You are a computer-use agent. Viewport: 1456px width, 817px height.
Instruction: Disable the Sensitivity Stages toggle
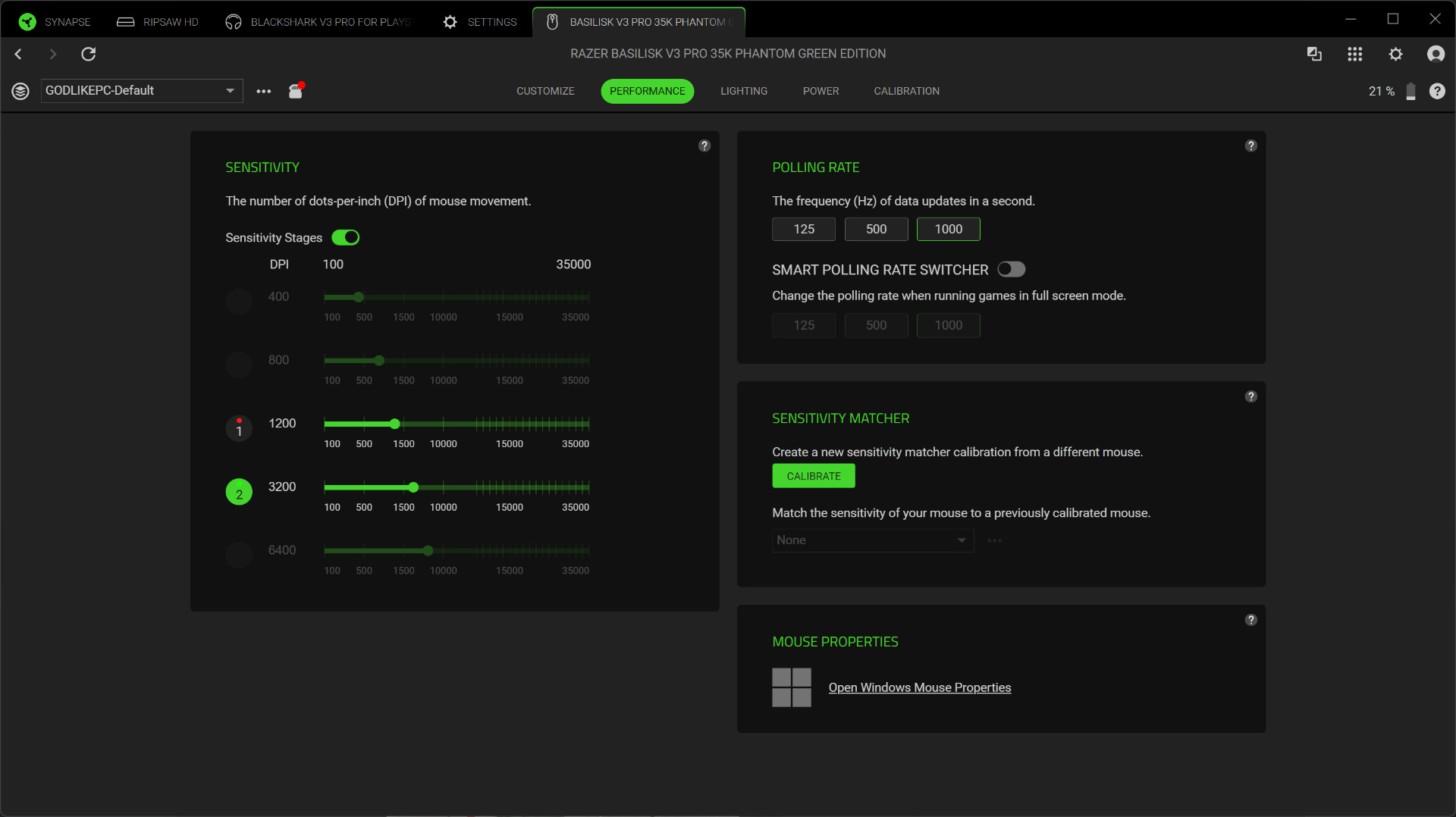(346, 237)
